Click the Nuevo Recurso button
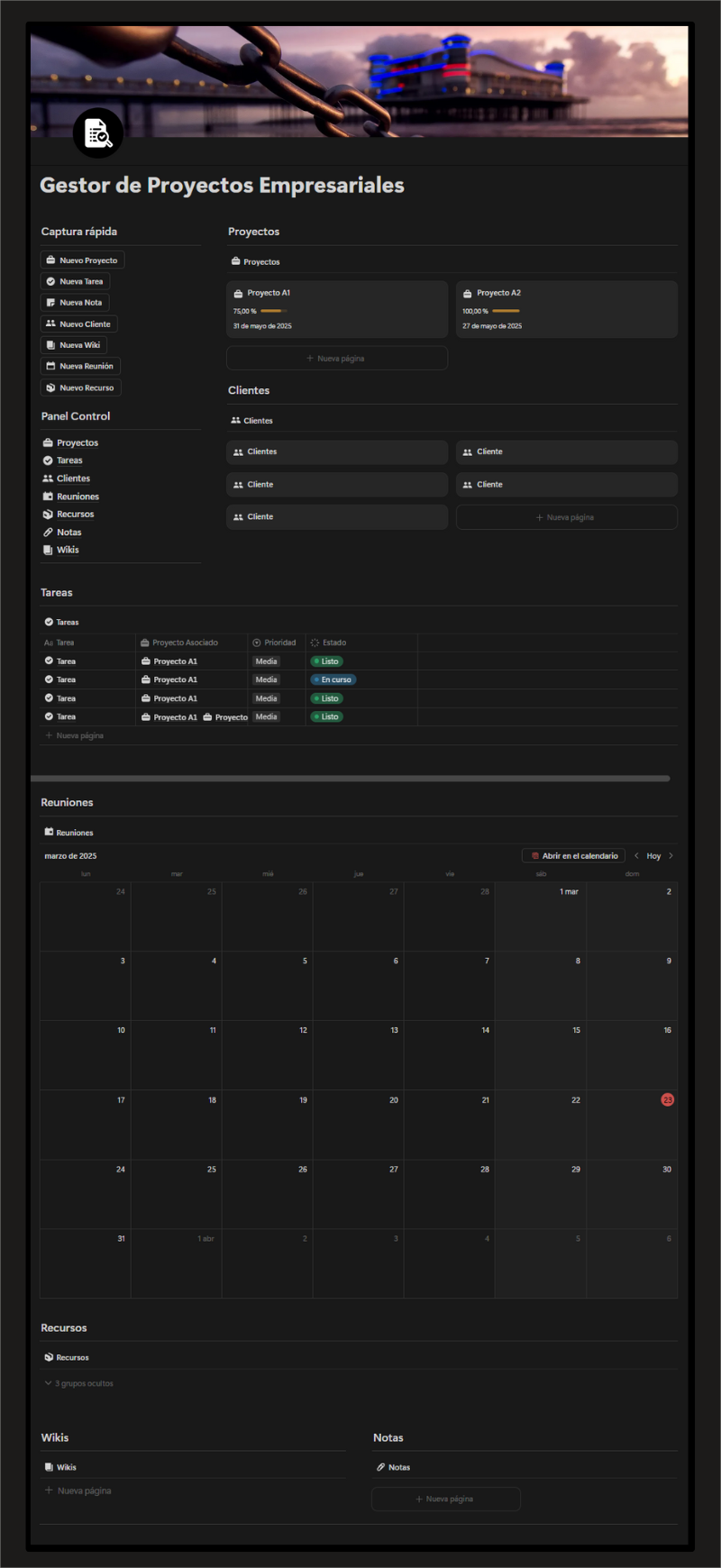Viewport: 721px width, 1568px height. coord(80,388)
